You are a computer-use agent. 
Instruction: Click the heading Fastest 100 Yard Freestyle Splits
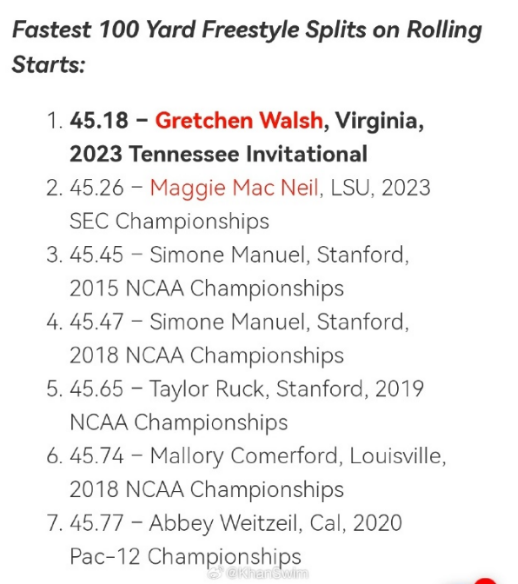(247, 47)
